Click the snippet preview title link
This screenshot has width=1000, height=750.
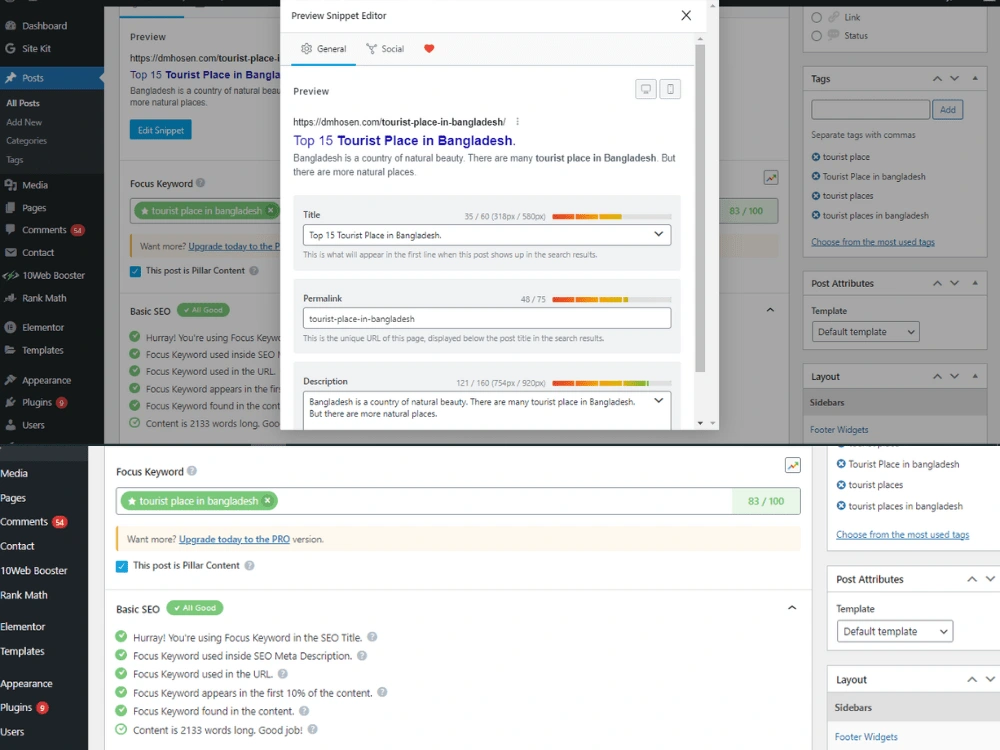[404, 140]
